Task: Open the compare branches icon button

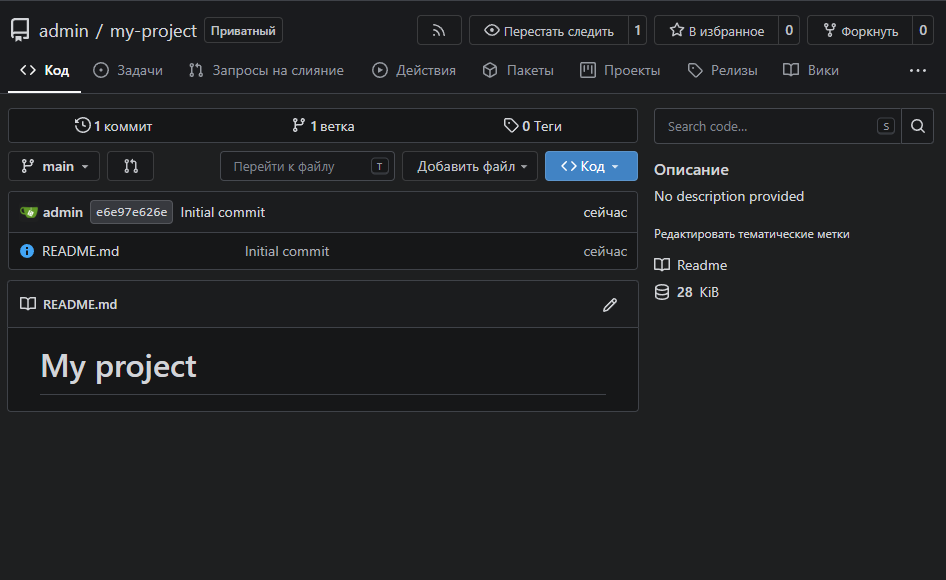Action: (130, 166)
